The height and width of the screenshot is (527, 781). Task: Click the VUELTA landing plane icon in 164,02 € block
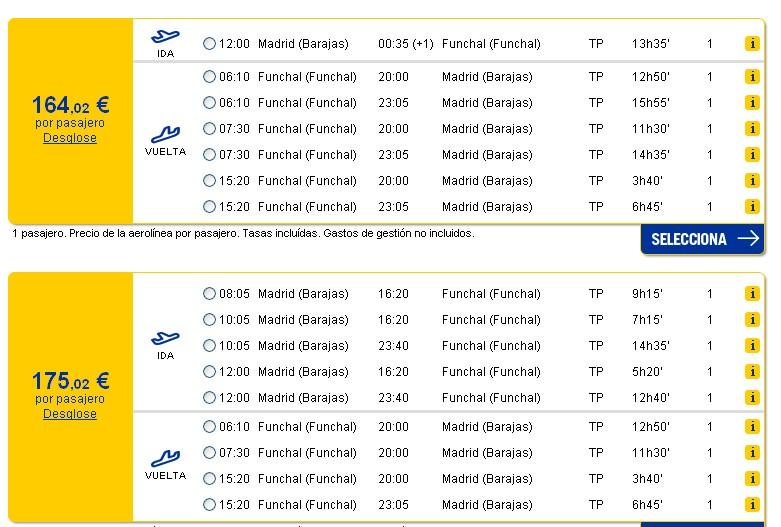click(x=165, y=134)
